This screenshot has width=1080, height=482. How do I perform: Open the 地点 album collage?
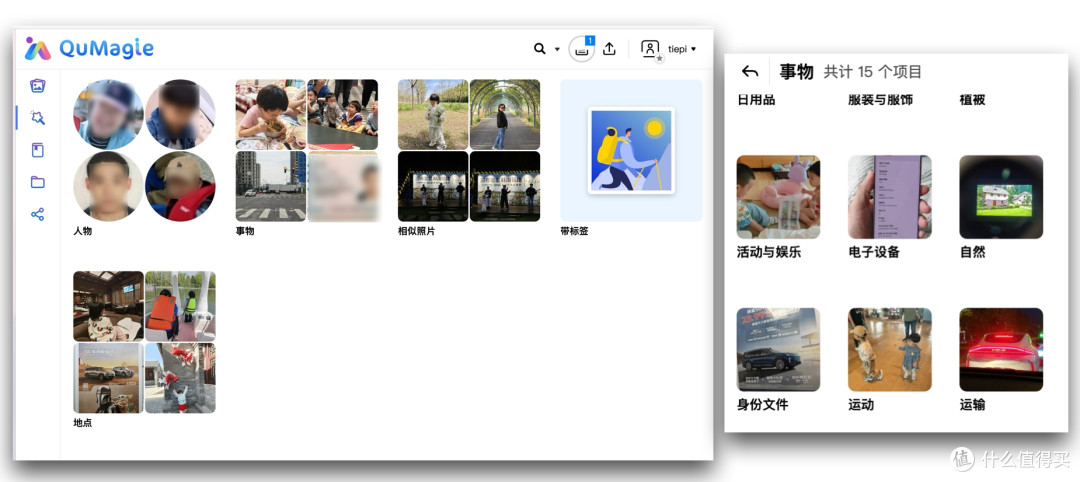pyautogui.click(x=144, y=342)
